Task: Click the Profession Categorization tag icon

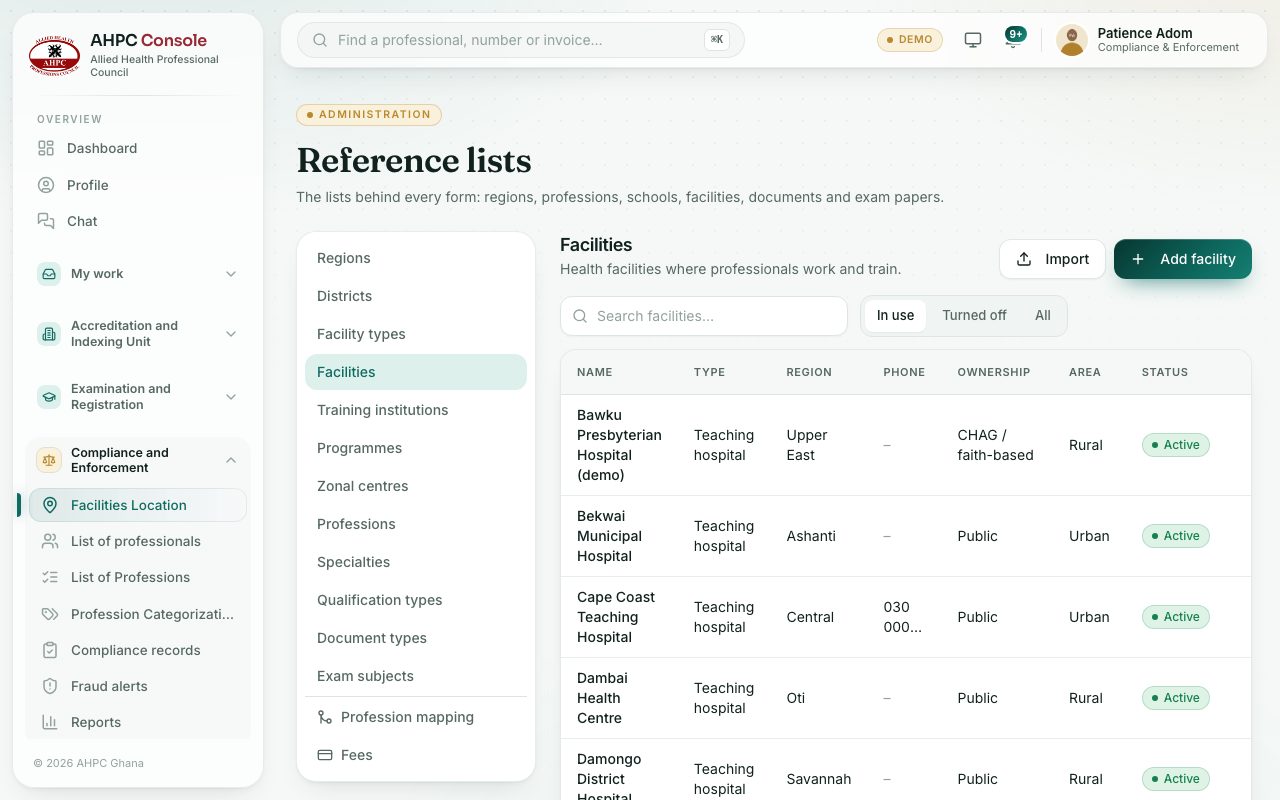Action: coord(50,614)
